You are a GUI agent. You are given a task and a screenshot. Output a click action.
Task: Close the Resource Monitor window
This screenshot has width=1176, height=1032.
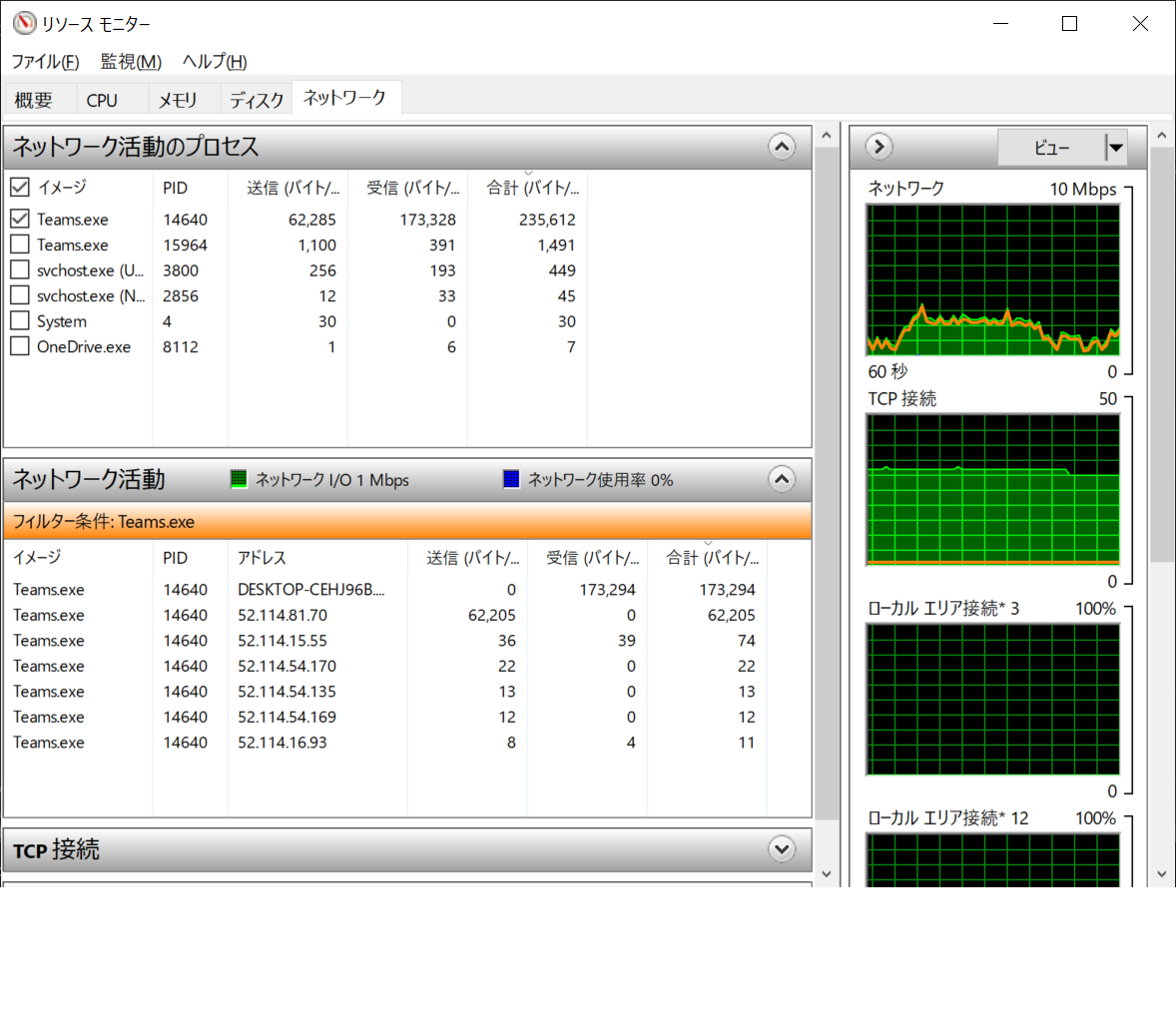(x=1140, y=23)
